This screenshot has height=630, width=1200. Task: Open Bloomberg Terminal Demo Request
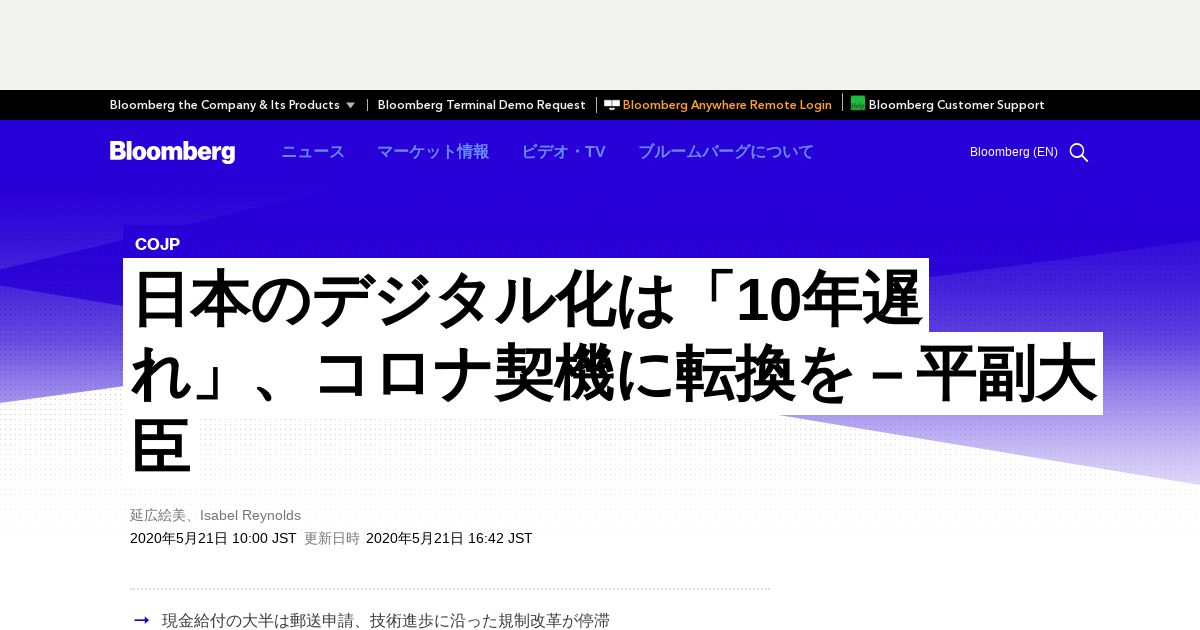(482, 105)
